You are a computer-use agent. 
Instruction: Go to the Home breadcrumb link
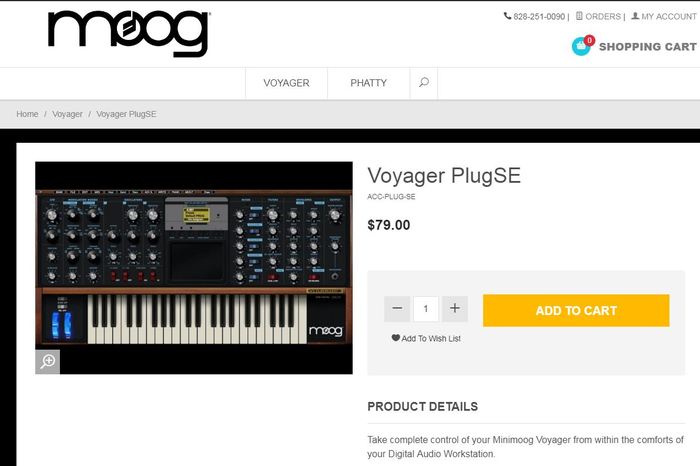point(27,114)
